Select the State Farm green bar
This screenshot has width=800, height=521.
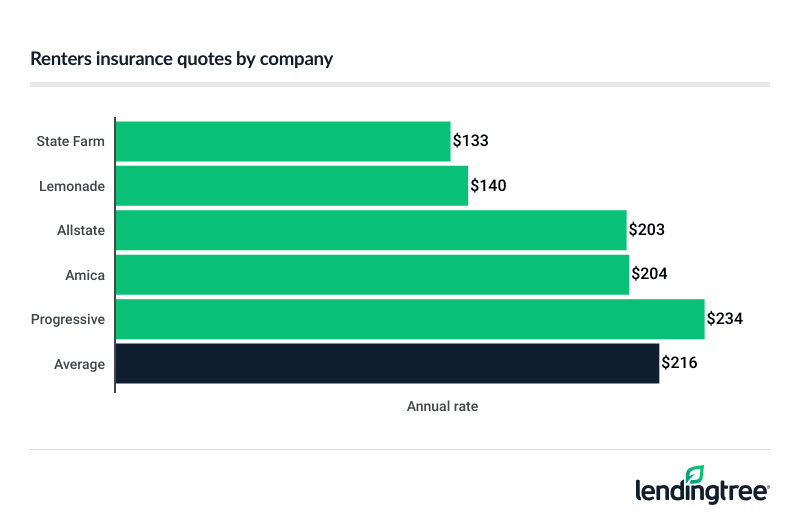283,141
